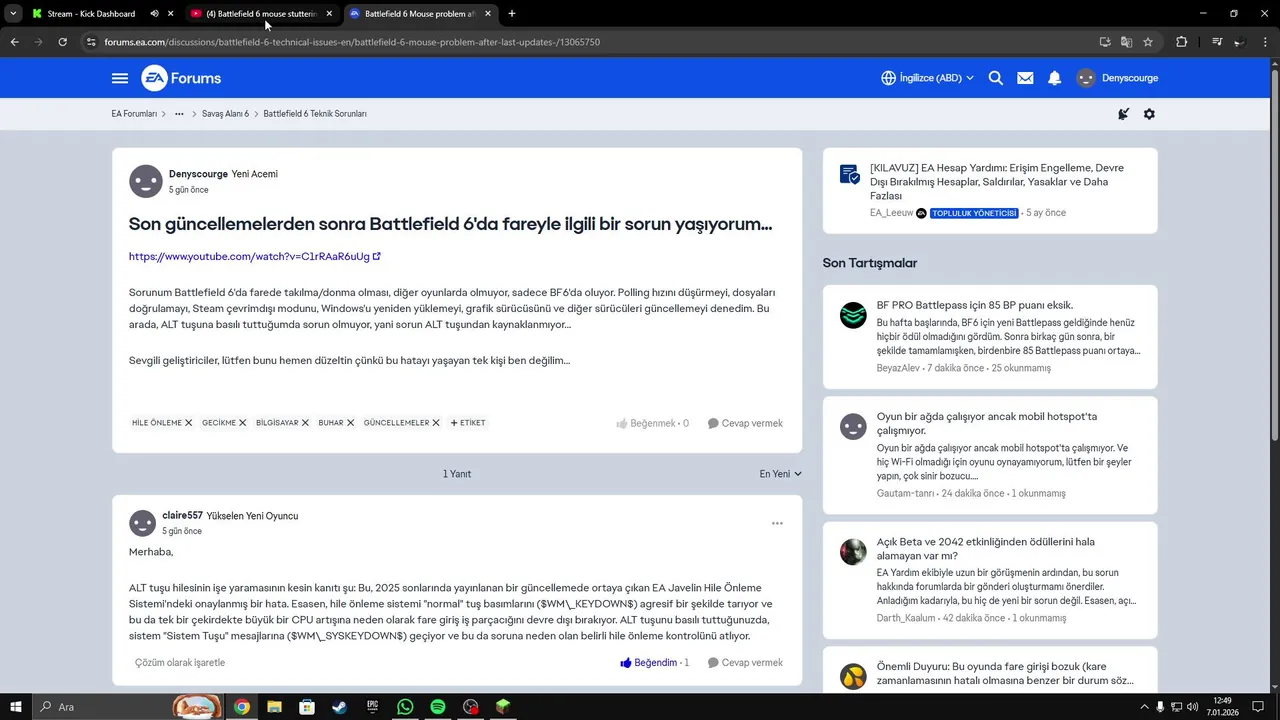Open the mobil hotspot discussion

click(x=987, y=423)
